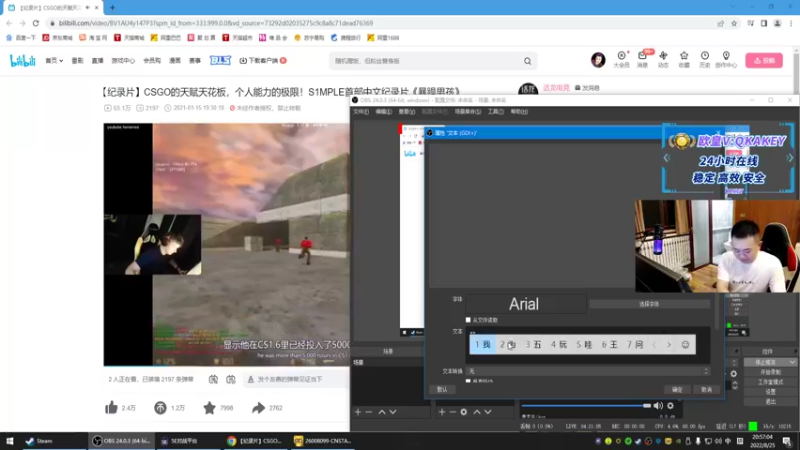Open danmaku settings icon below video
This screenshot has height=450, width=800.
(231, 379)
